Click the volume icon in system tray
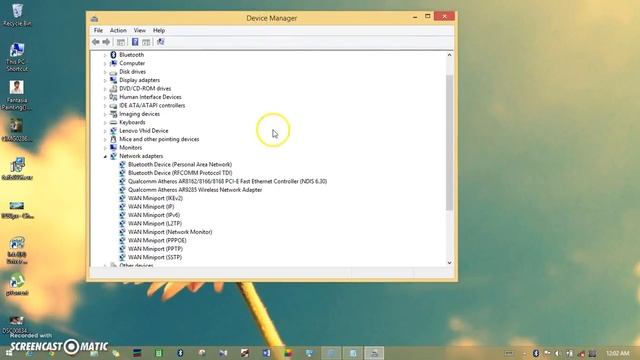The image size is (640, 360). click(558, 353)
